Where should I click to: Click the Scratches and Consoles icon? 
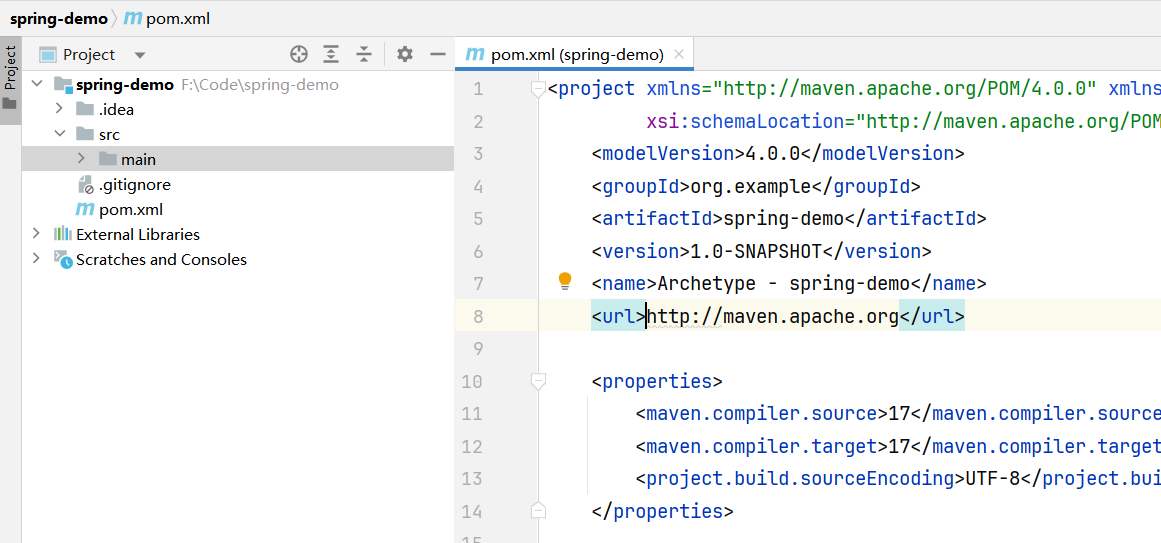click(x=63, y=259)
